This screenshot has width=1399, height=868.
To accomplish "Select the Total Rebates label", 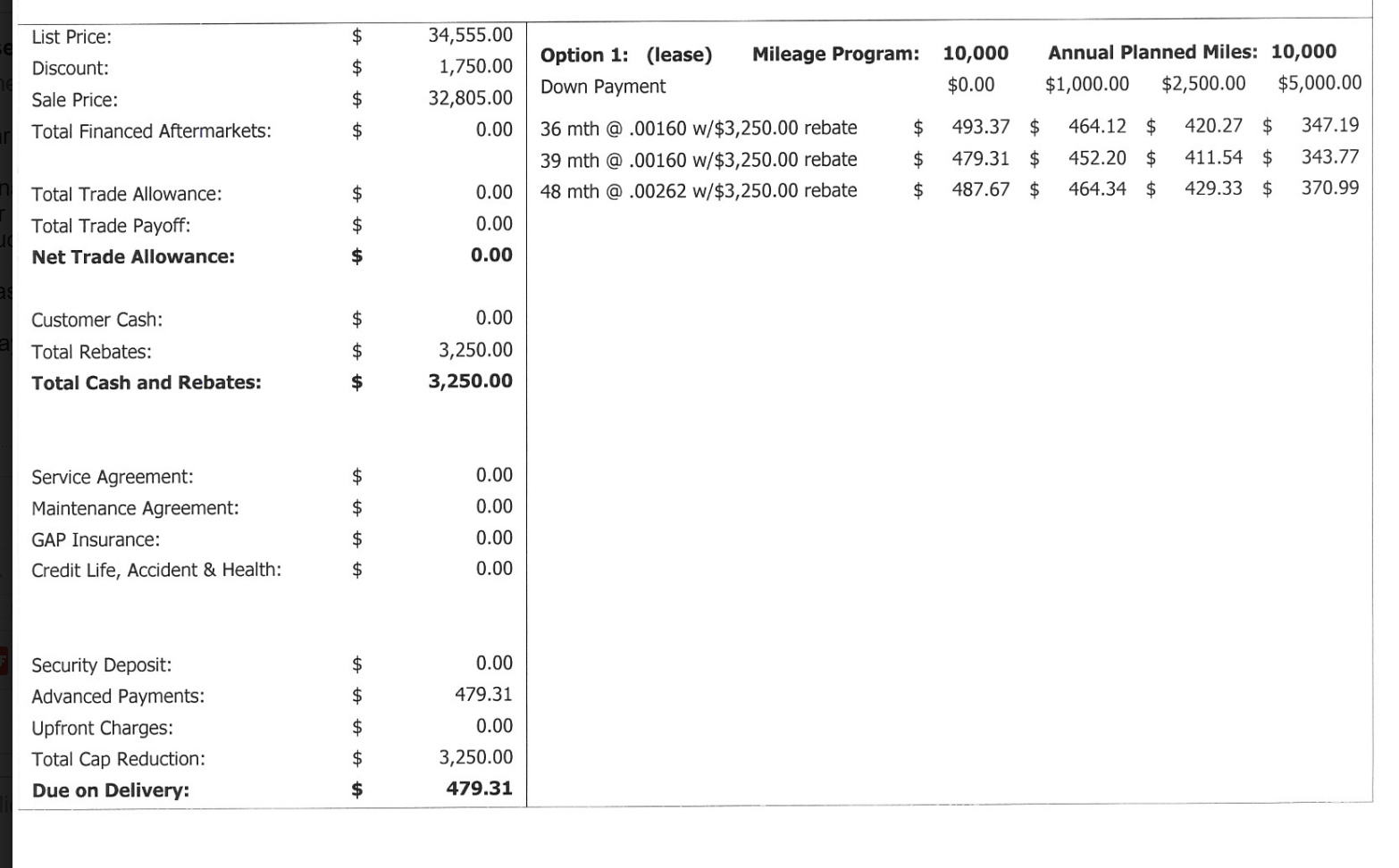I will pyautogui.click(x=91, y=352).
